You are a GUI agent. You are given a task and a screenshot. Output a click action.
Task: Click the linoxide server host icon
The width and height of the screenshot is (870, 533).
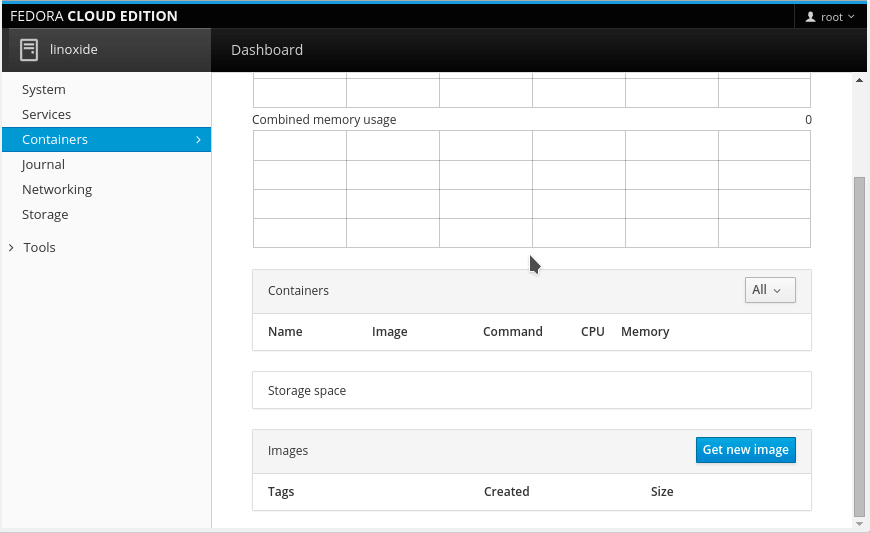point(29,49)
